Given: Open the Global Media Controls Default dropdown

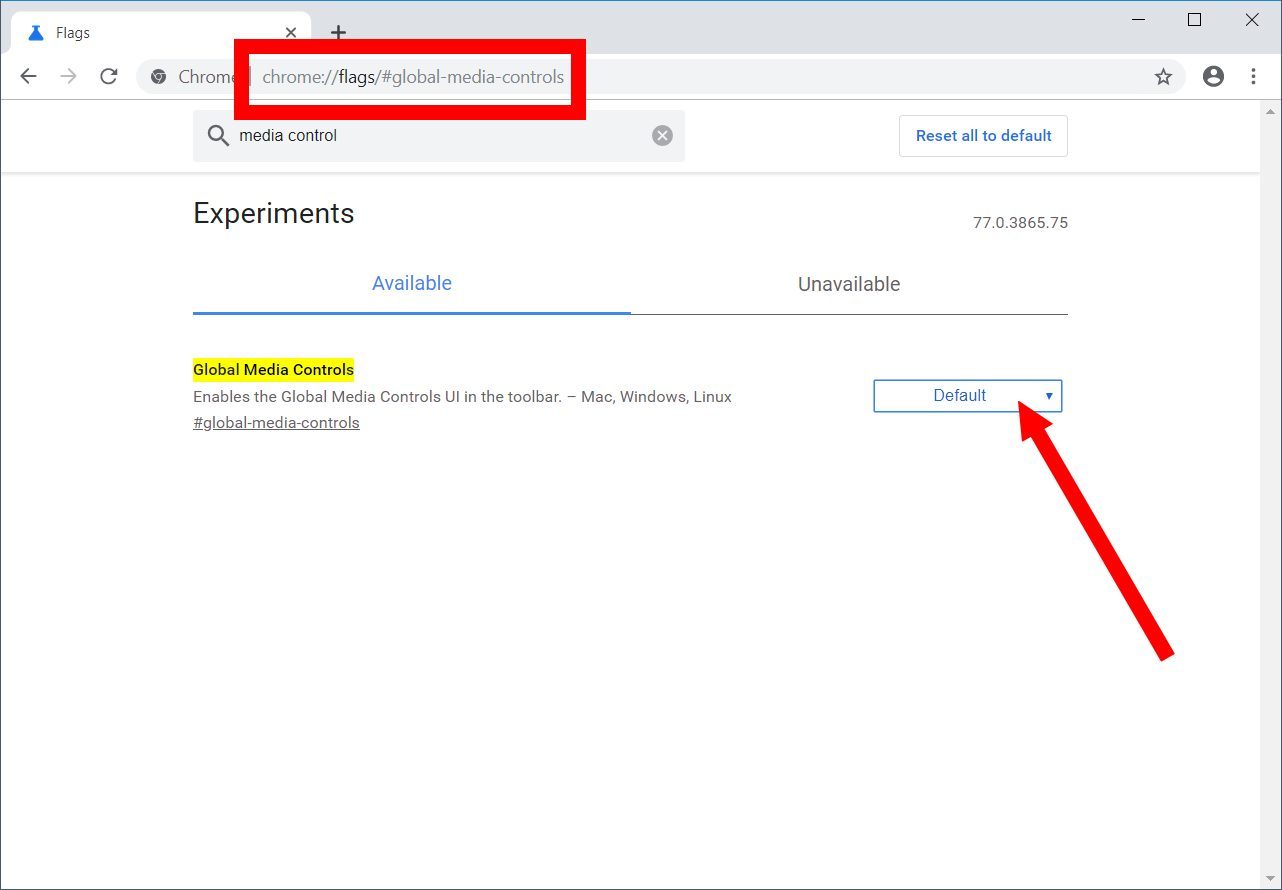Looking at the screenshot, I should (x=967, y=396).
